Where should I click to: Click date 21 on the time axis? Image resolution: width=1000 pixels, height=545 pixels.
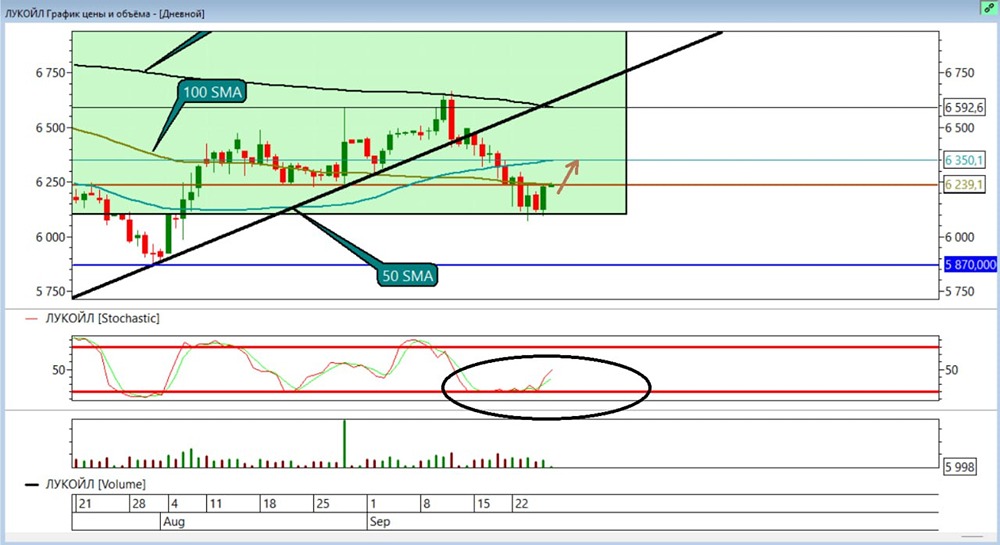point(84,504)
